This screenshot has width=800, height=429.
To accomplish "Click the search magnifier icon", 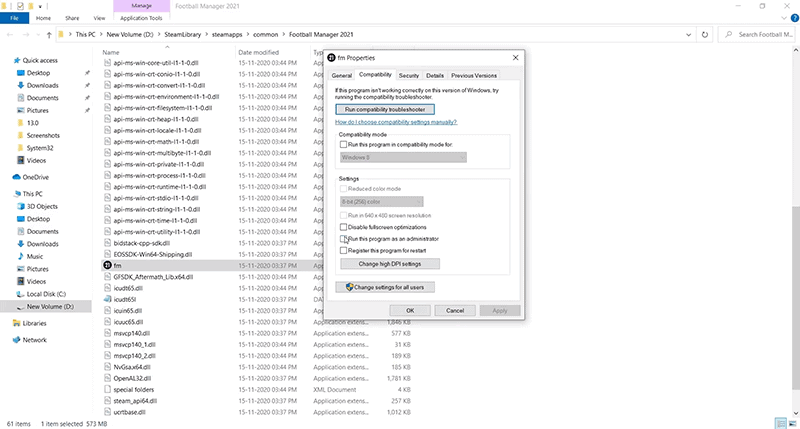I will pos(729,34).
